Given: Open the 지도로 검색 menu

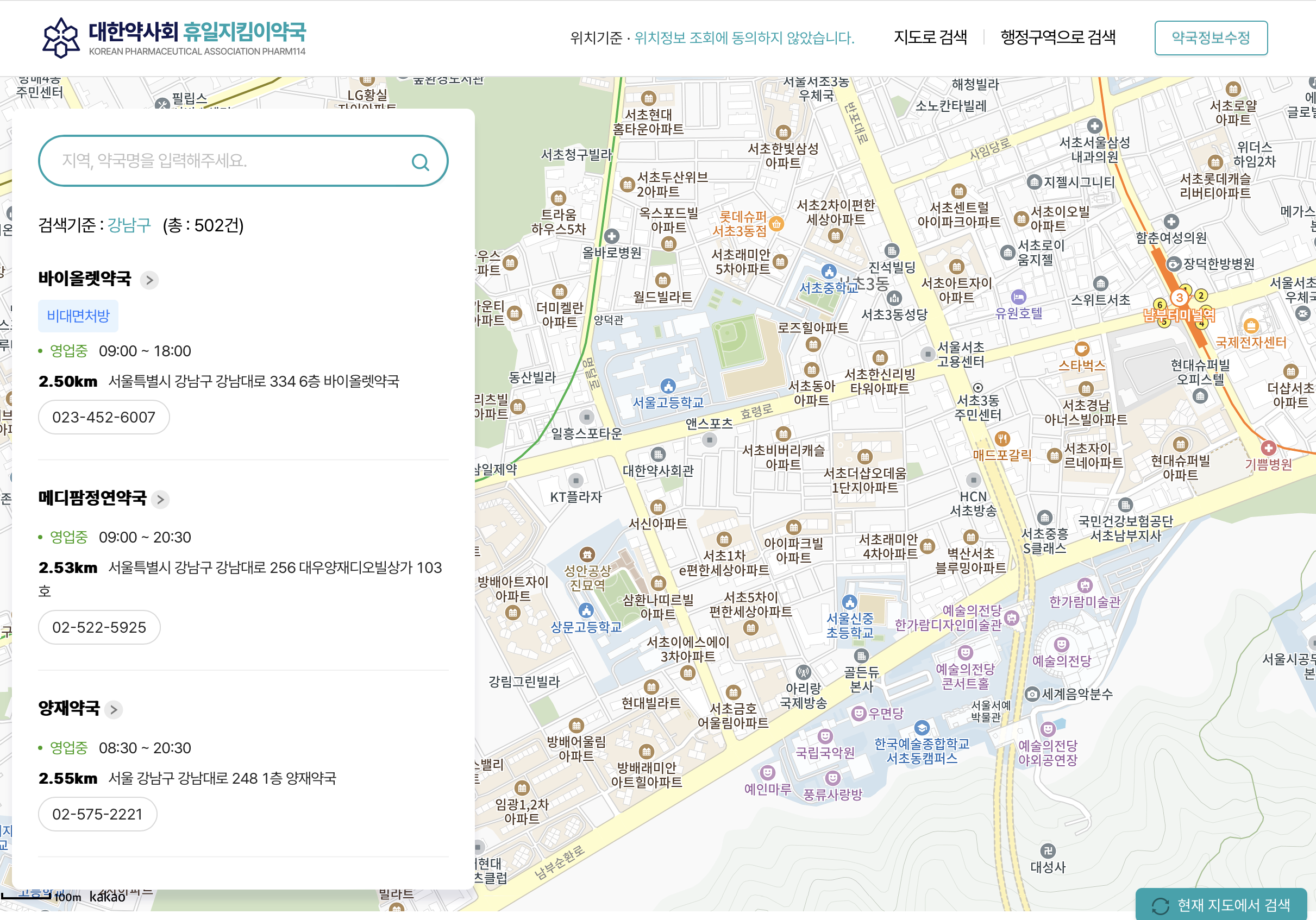Looking at the screenshot, I should [930, 38].
